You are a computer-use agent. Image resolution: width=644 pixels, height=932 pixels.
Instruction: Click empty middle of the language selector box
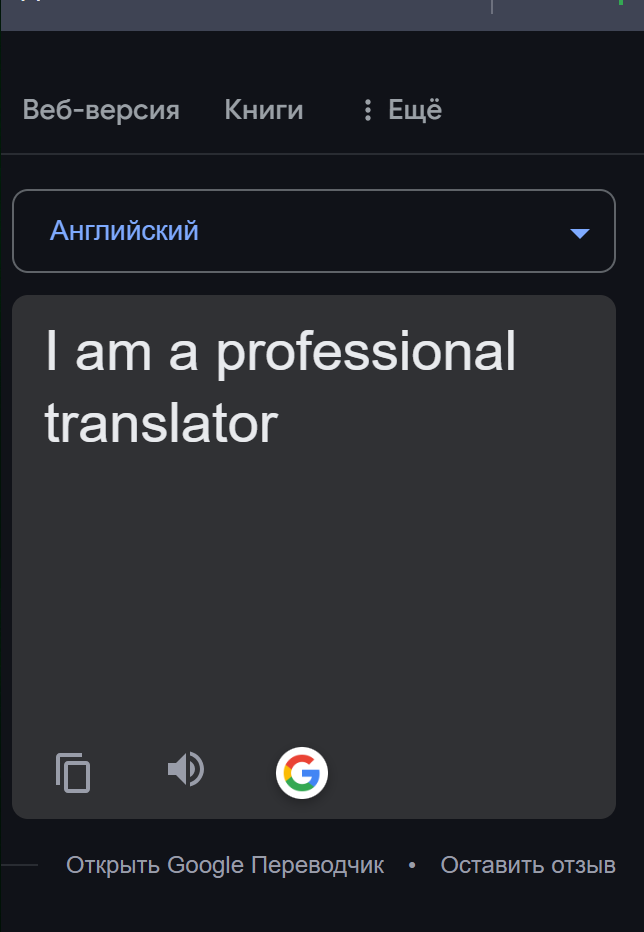tap(380, 231)
